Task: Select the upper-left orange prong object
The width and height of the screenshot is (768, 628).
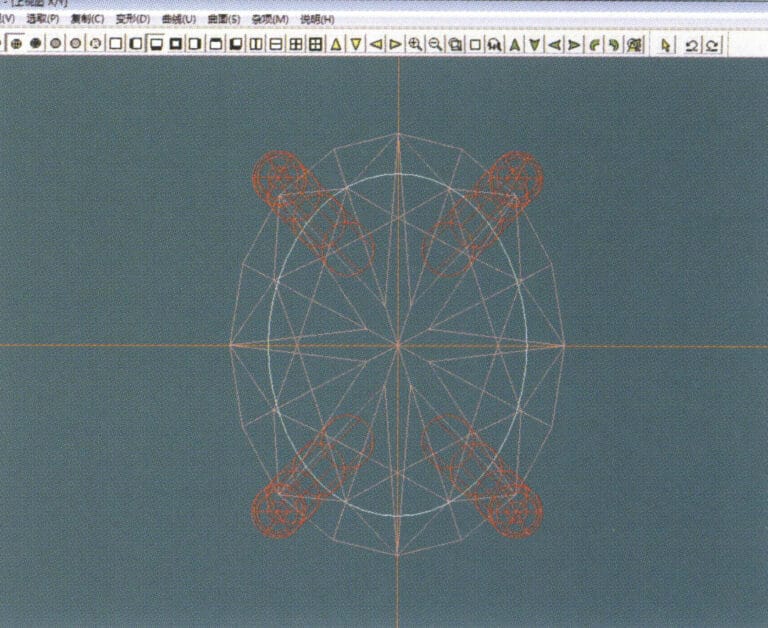Action: 313,214
